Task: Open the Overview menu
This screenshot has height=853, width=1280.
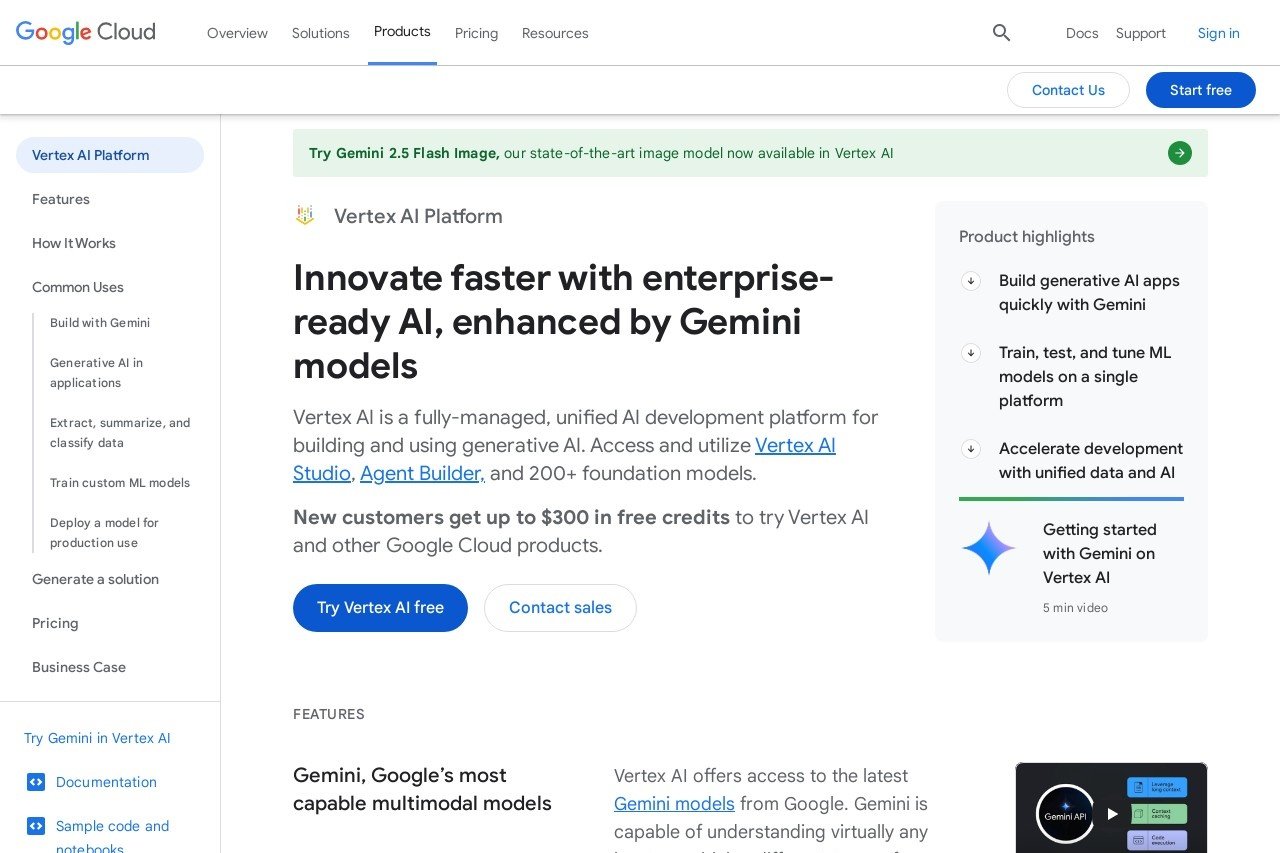Action: pos(237,33)
